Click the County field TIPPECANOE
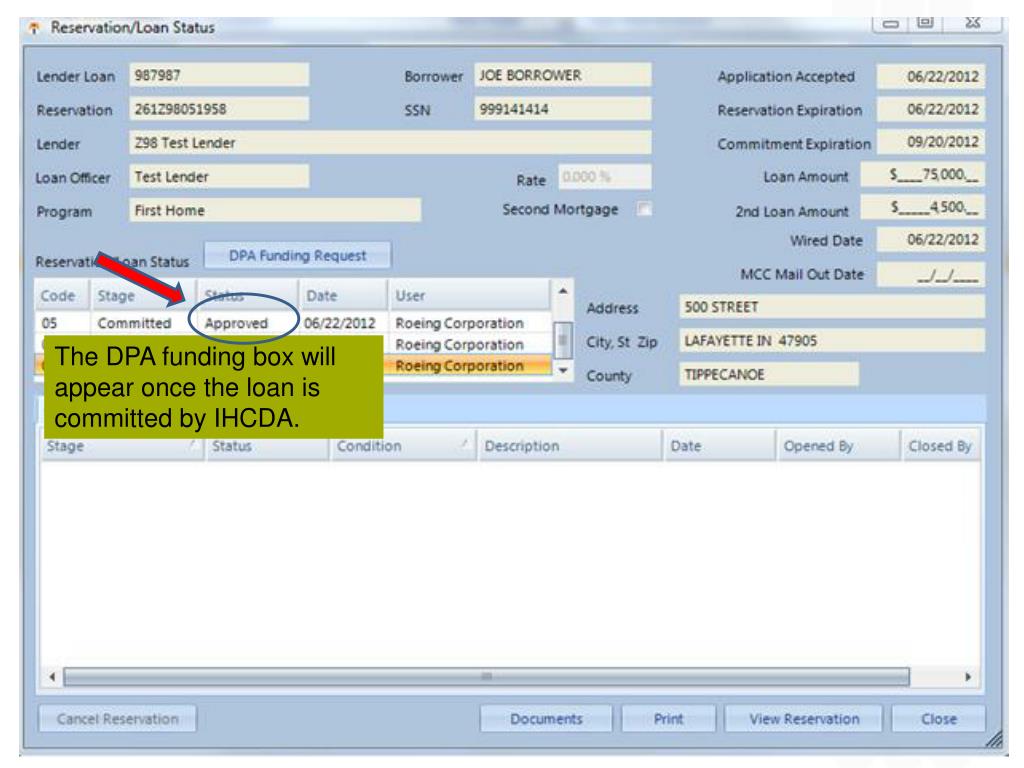The width and height of the screenshot is (1024, 768). (x=768, y=374)
